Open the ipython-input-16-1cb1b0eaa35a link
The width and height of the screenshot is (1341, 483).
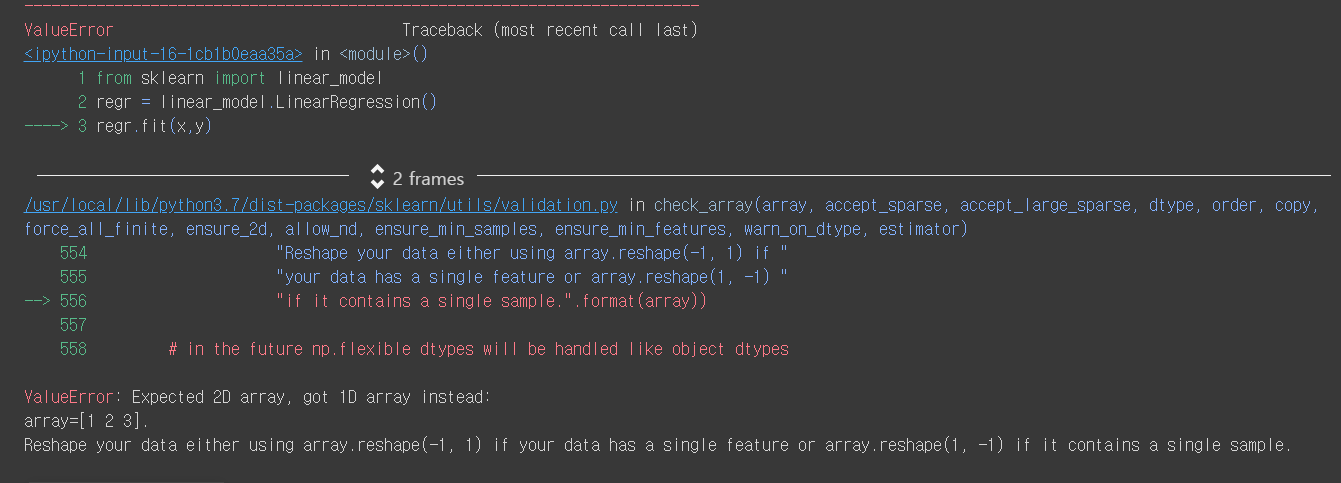(163, 54)
